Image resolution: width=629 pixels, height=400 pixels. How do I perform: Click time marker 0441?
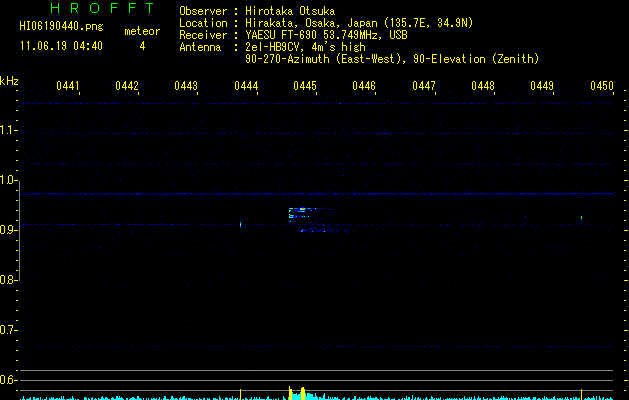click(67, 86)
